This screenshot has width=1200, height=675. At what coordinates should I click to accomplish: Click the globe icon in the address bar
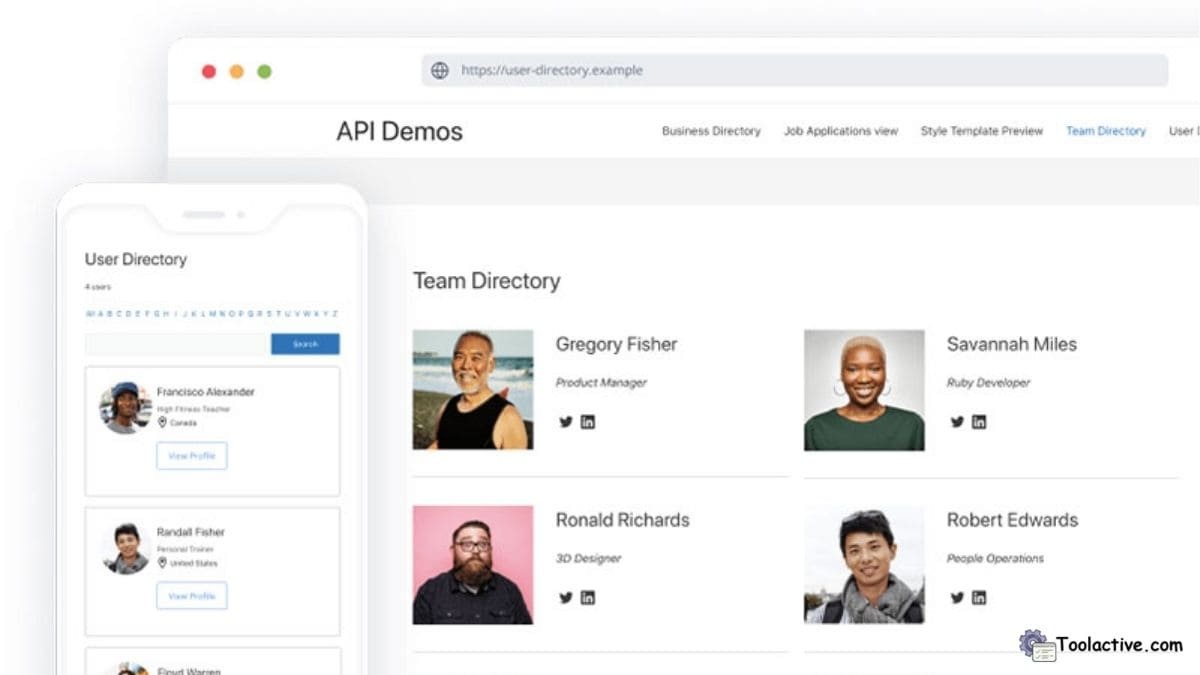tap(437, 70)
